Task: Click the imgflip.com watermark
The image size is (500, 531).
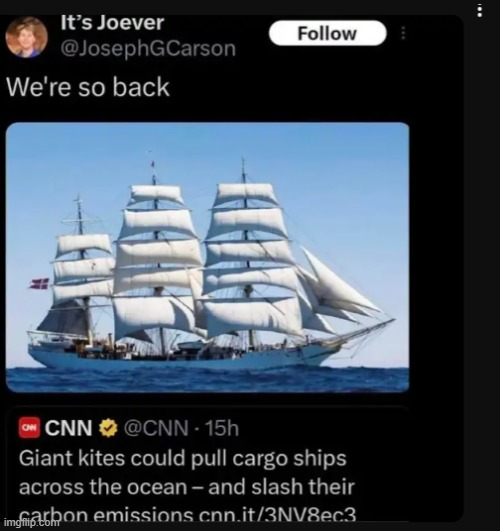Action: click(x=32, y=522)
